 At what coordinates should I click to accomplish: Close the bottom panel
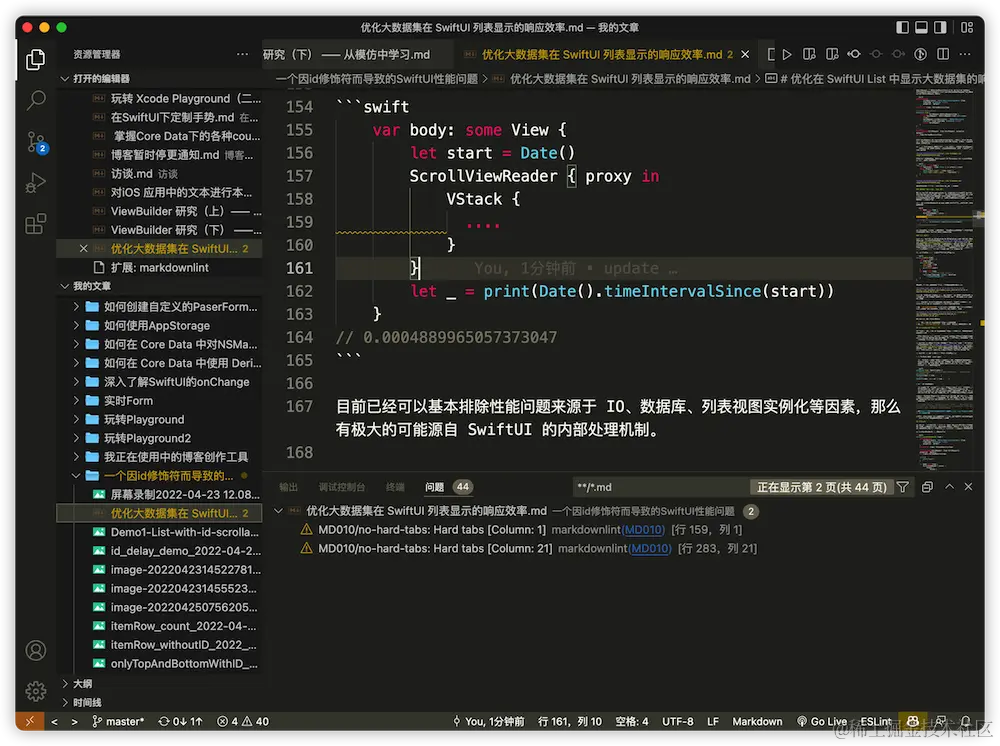pyautogui.click(x=968, y=486)
